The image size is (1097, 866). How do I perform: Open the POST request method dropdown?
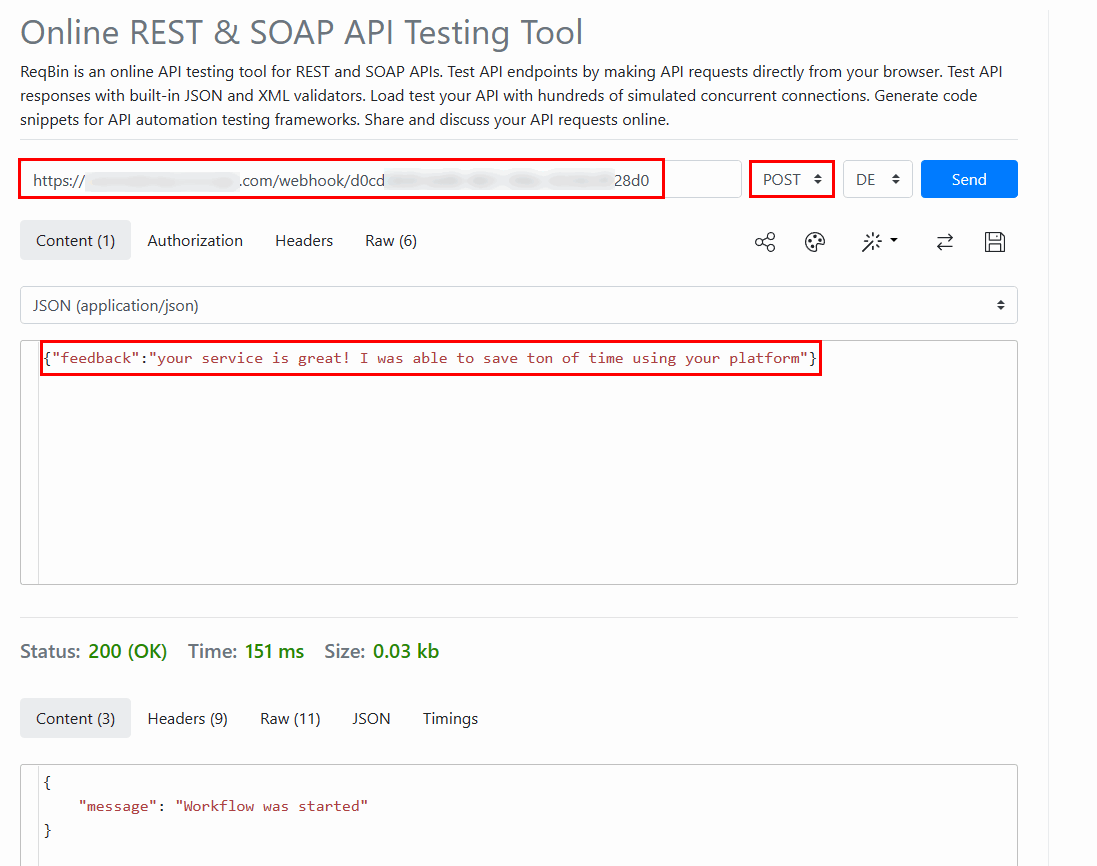pyautogui.click(x=792, y=179)
